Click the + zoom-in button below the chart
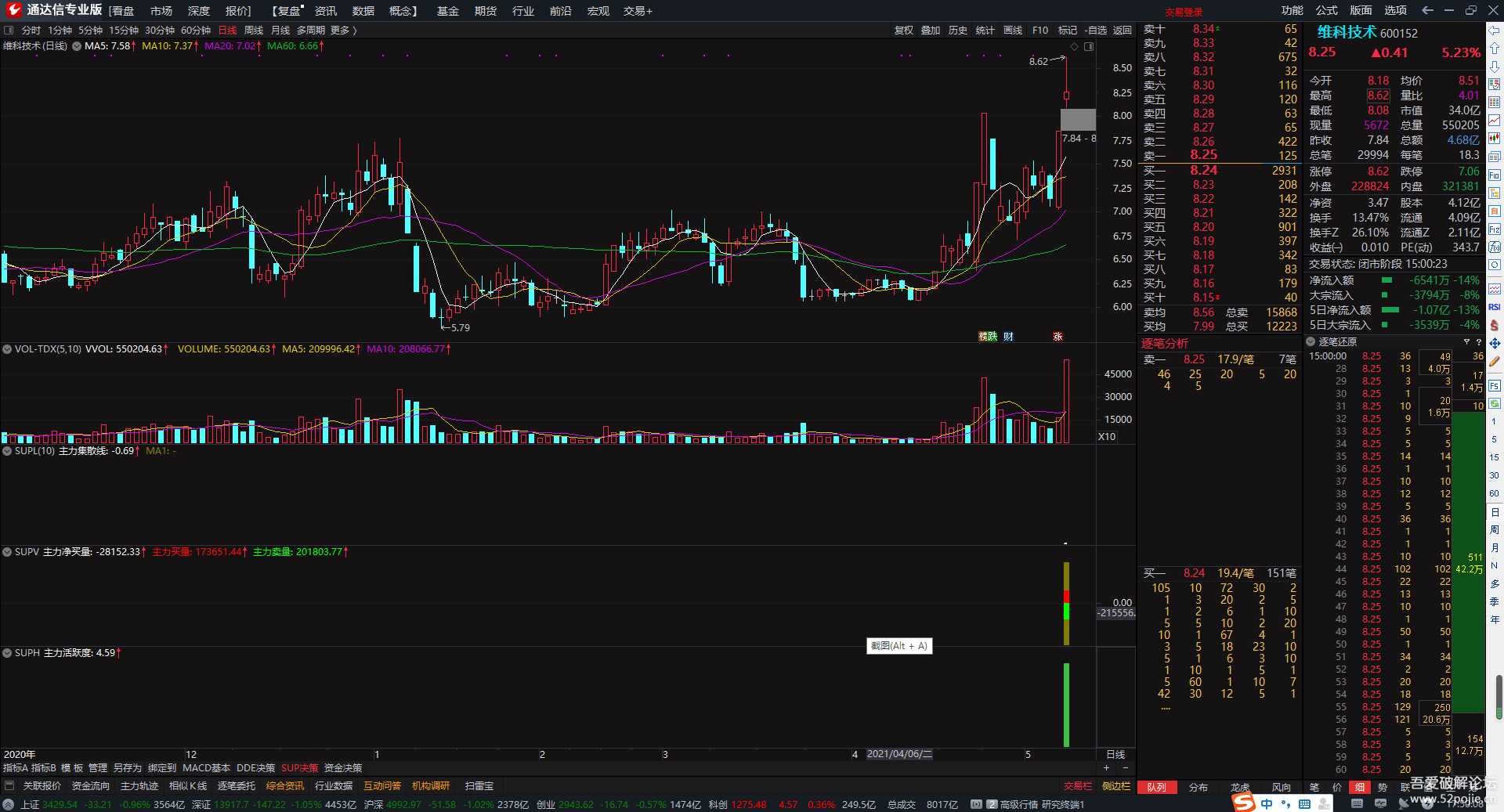This screenshot has height=812, width=1504. [1107, 768]
